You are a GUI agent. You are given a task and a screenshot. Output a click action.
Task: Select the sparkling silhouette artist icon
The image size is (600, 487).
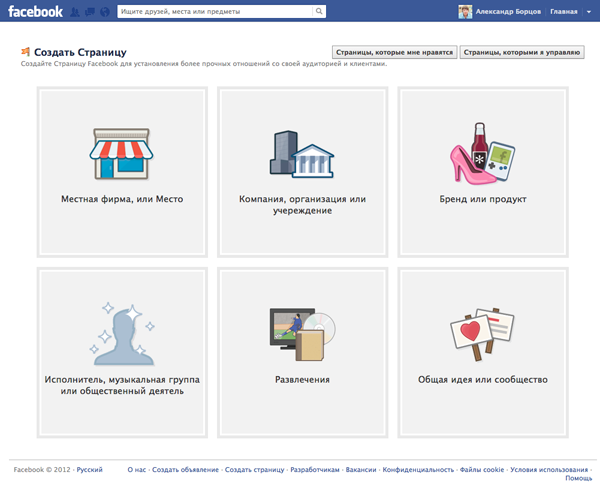click(x=122, y=334)
